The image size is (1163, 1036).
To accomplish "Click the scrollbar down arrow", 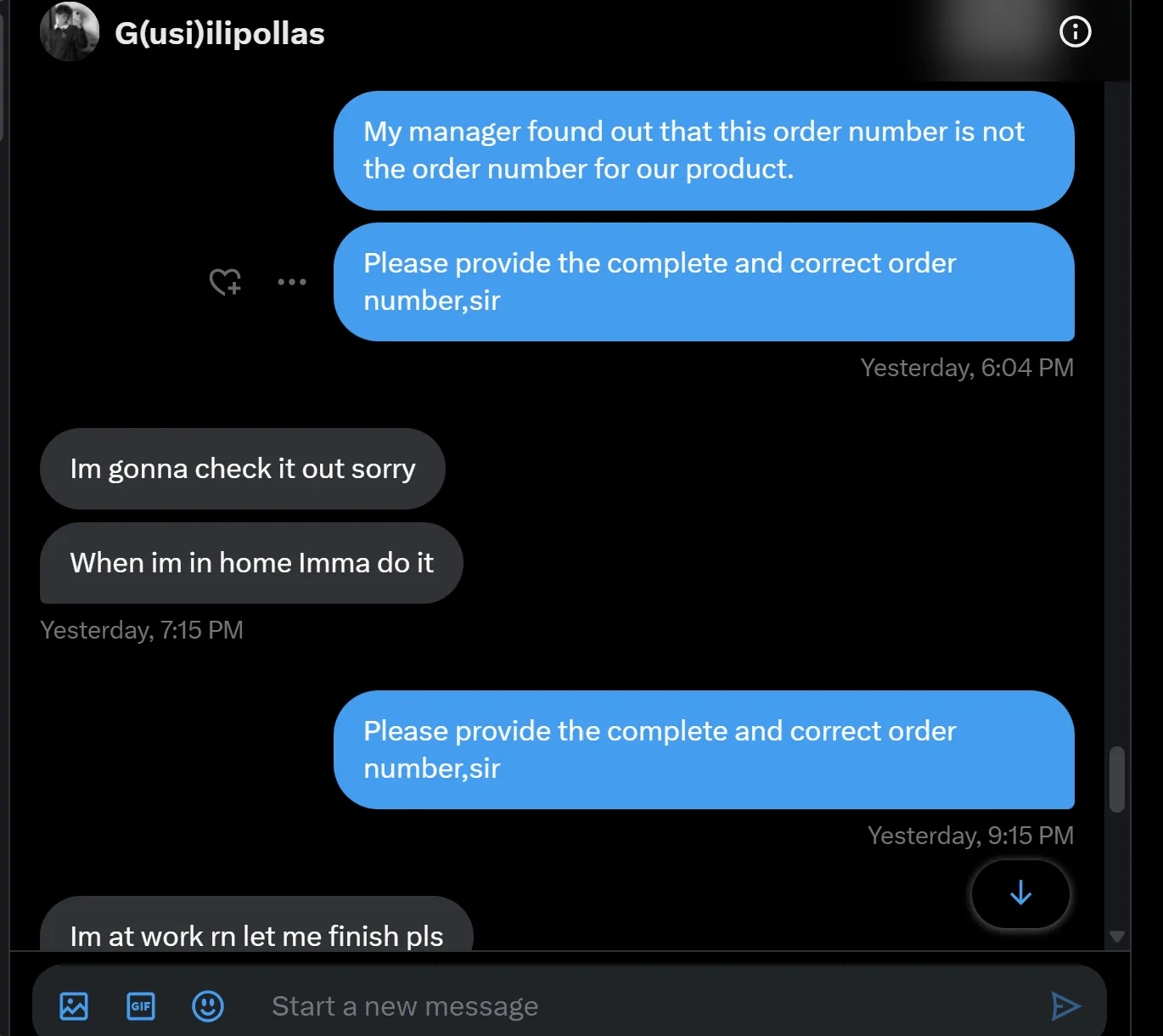I will pos(1117,937).
